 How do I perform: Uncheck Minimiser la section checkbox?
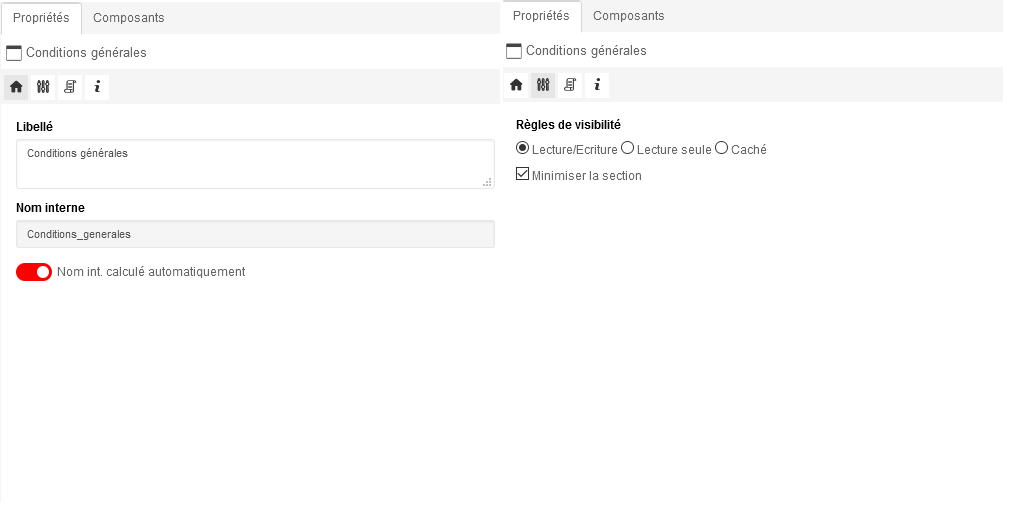click(522, 174)
